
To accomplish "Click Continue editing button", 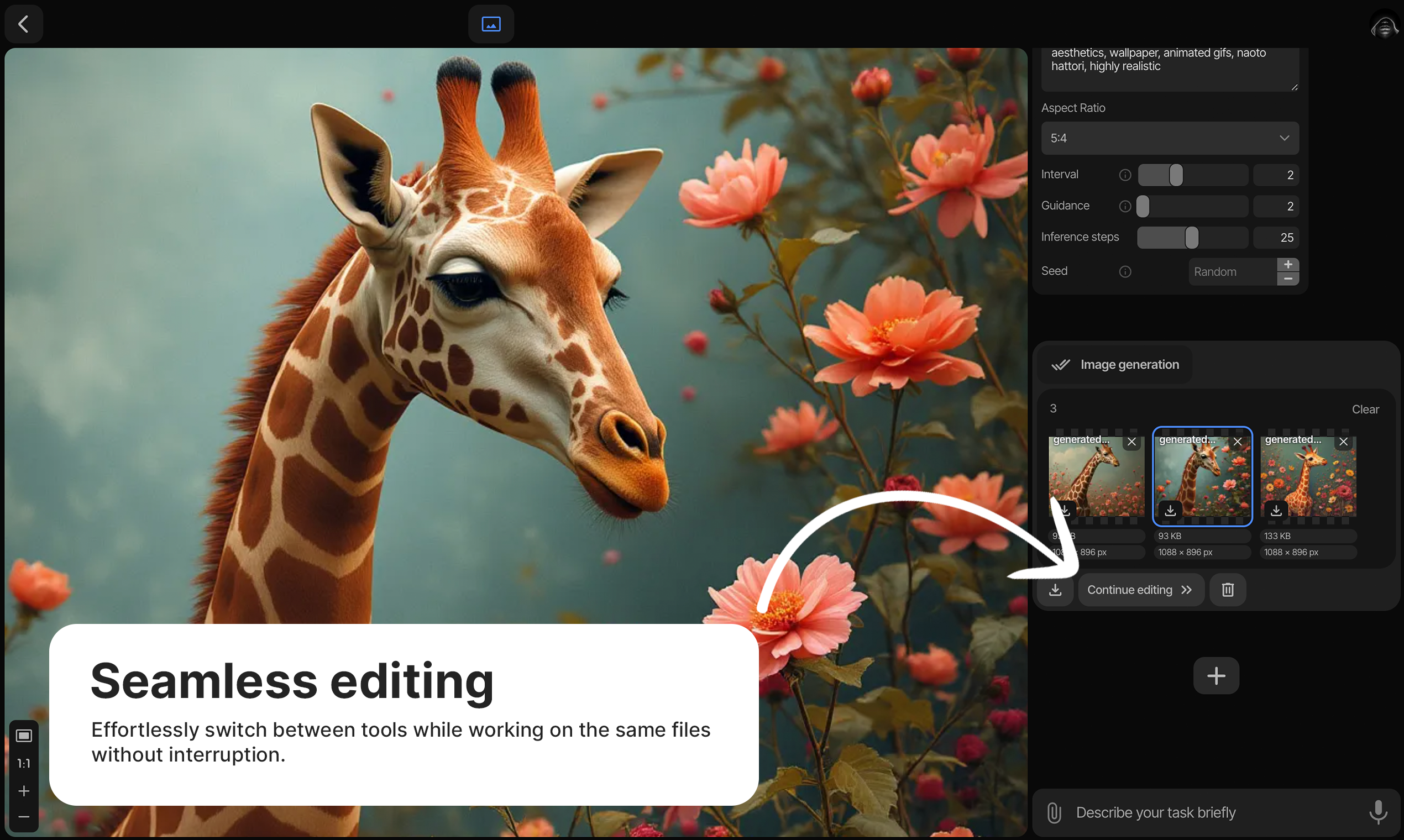I will [1140, 590].
